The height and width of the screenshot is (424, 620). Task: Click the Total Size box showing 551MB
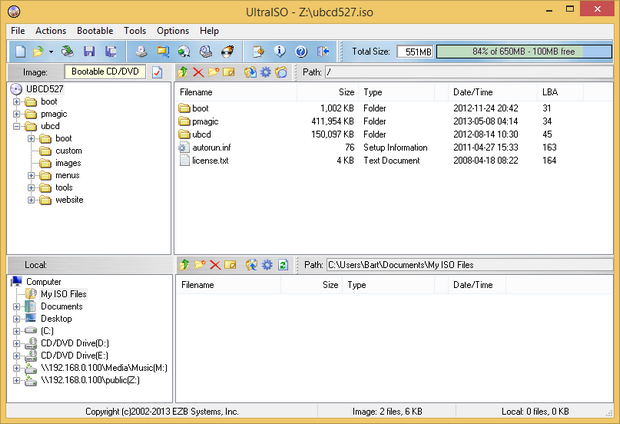click(415, 51)
